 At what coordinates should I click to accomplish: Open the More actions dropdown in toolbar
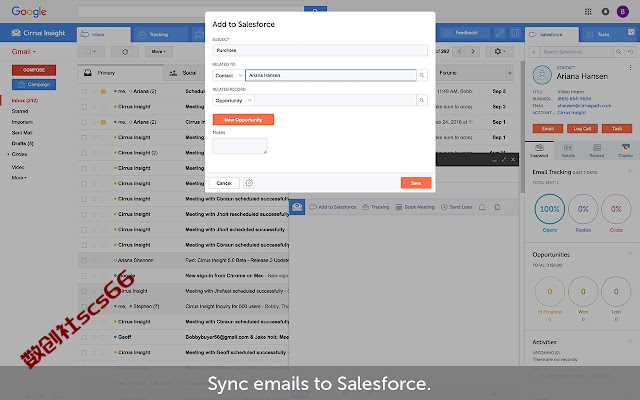click(x=159, y=52)
